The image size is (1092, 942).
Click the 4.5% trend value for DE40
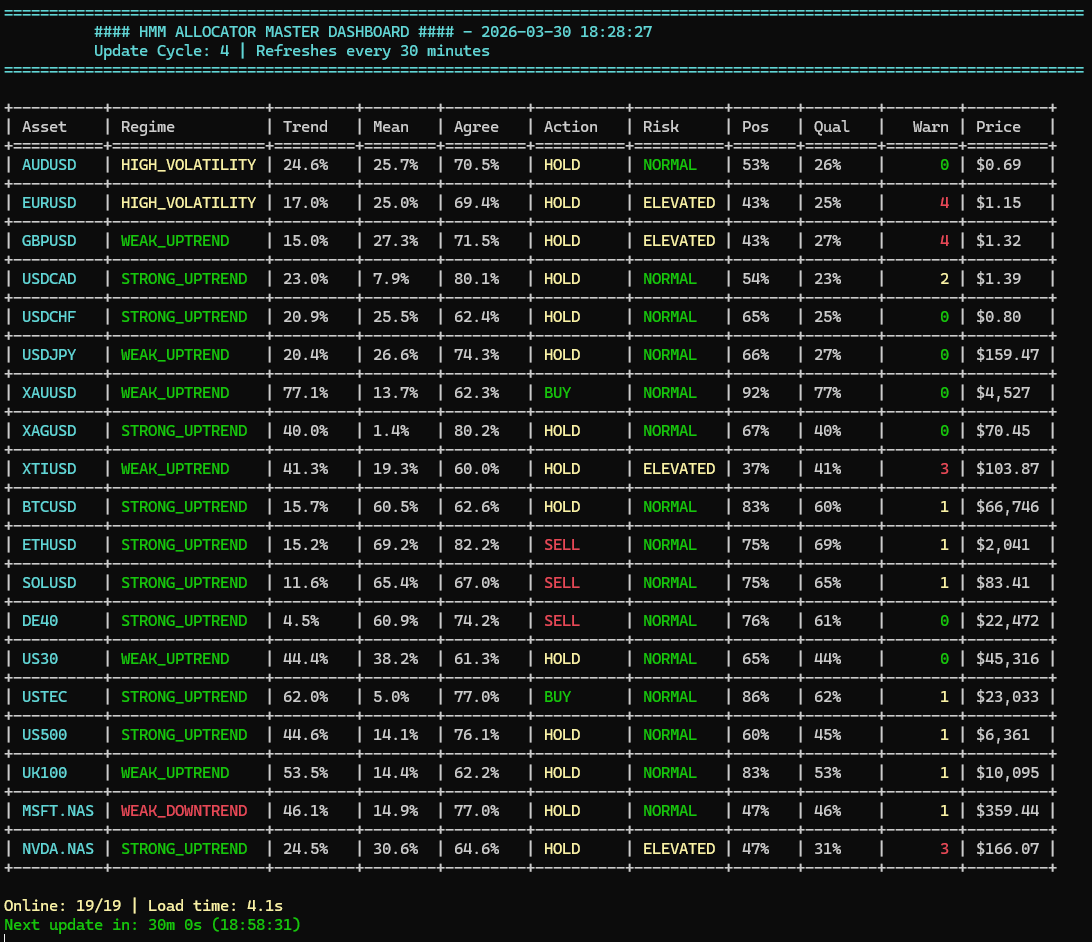point(301,621)
